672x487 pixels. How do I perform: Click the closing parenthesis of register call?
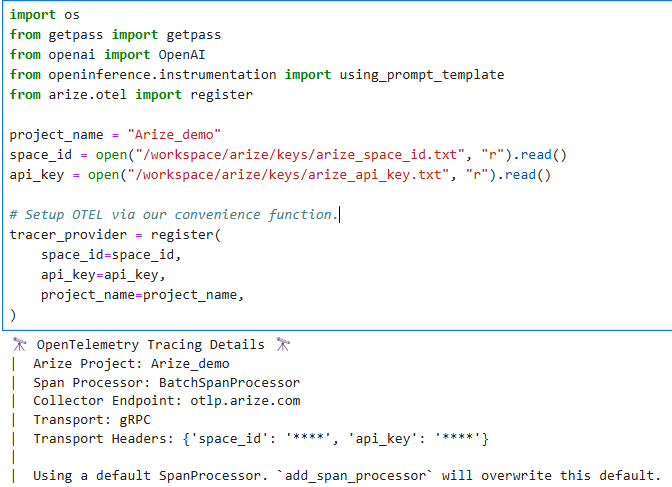(x=13, y=315)
